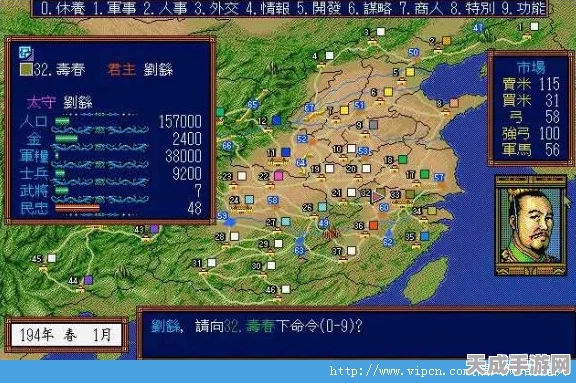Select city 45 white marker
Viewport: 576px width, 383px height.
pyautogui.click(x=52, y=259)
